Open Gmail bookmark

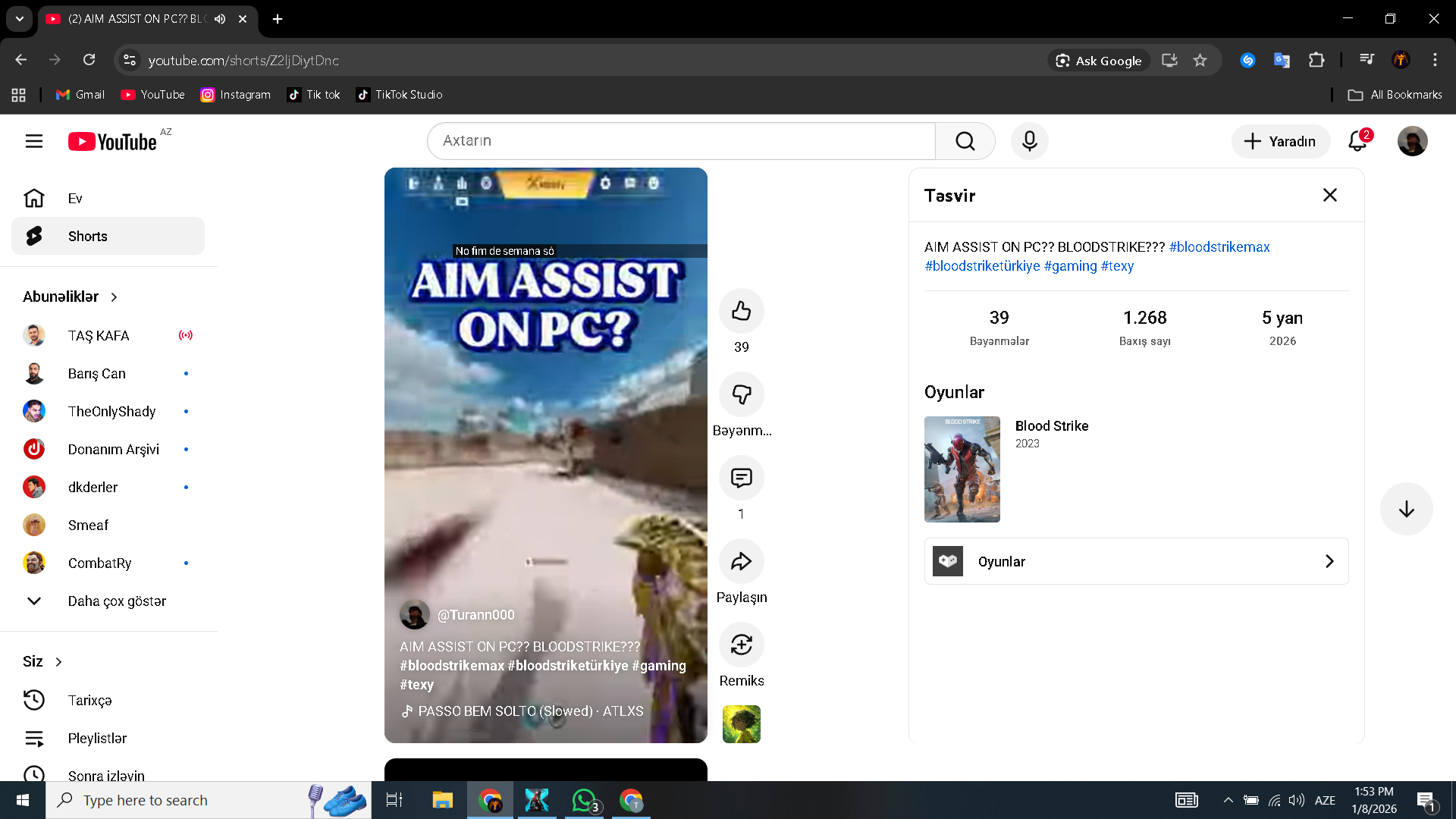[80, 95]
